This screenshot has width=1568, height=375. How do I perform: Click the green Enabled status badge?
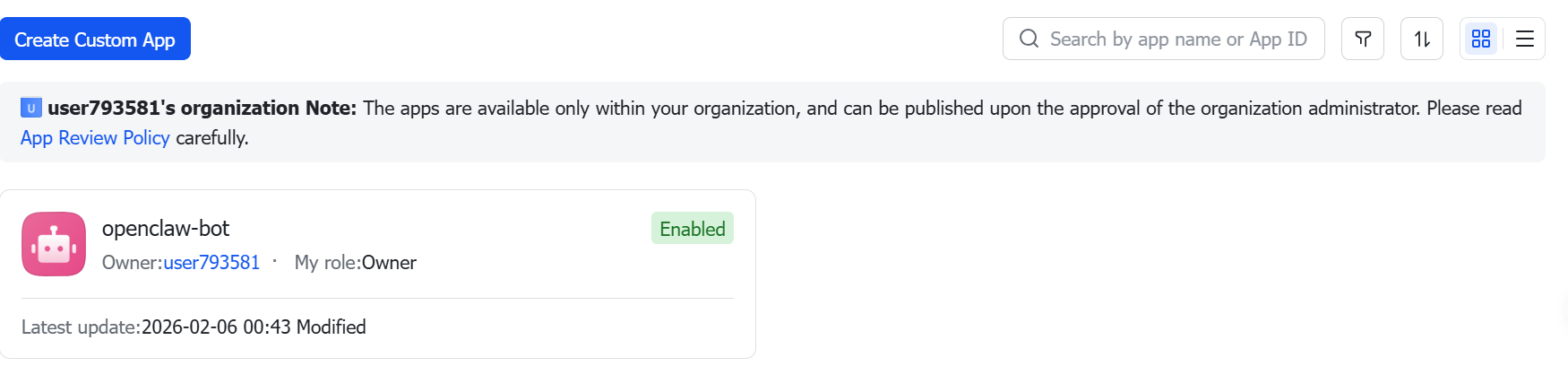coord(692,229)
